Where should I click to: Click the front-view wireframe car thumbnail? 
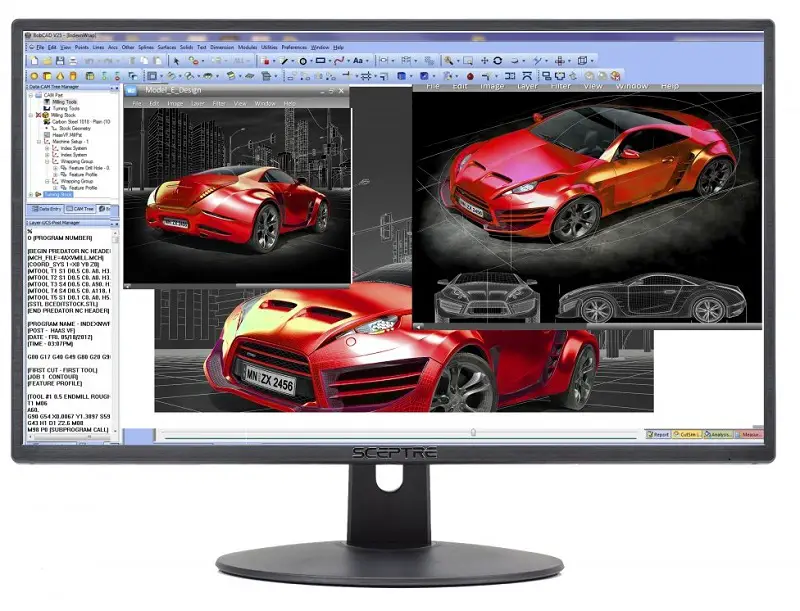[486, 297]
